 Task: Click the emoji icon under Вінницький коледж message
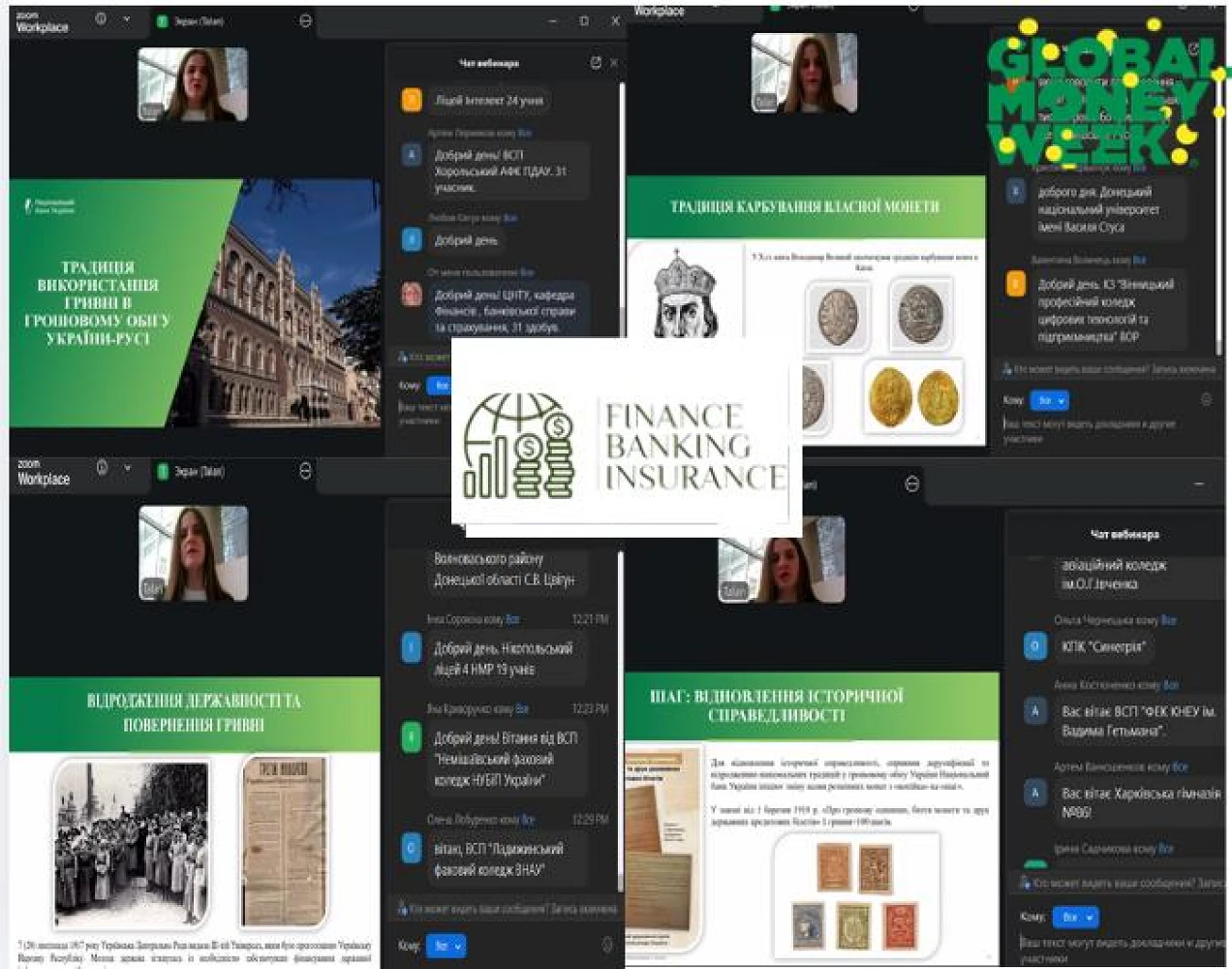(x=1206, y=399)
